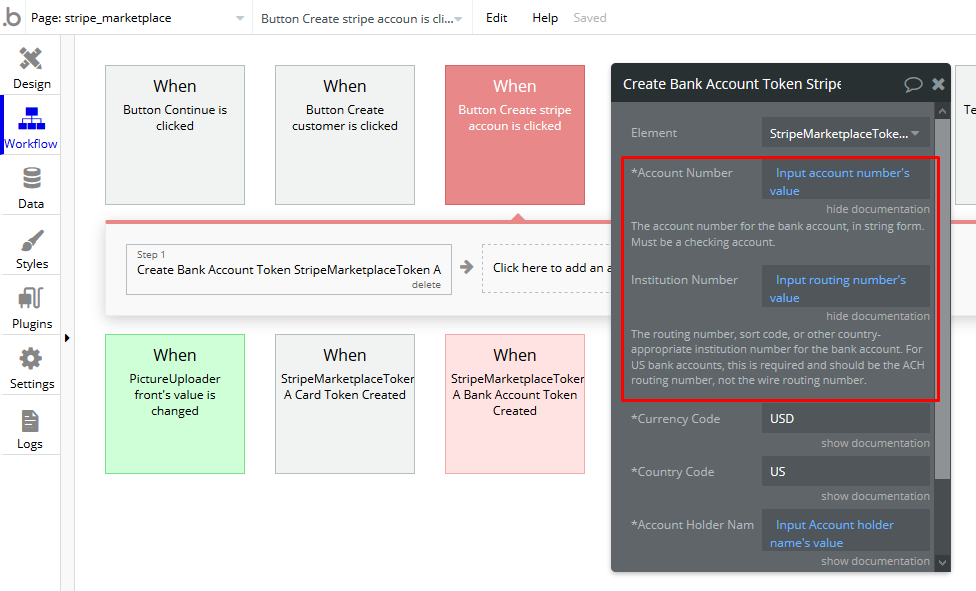Open comments on the Create Bank Account Token panel
Viewport: 976px width, 591px height.
(x=913, y=84)
